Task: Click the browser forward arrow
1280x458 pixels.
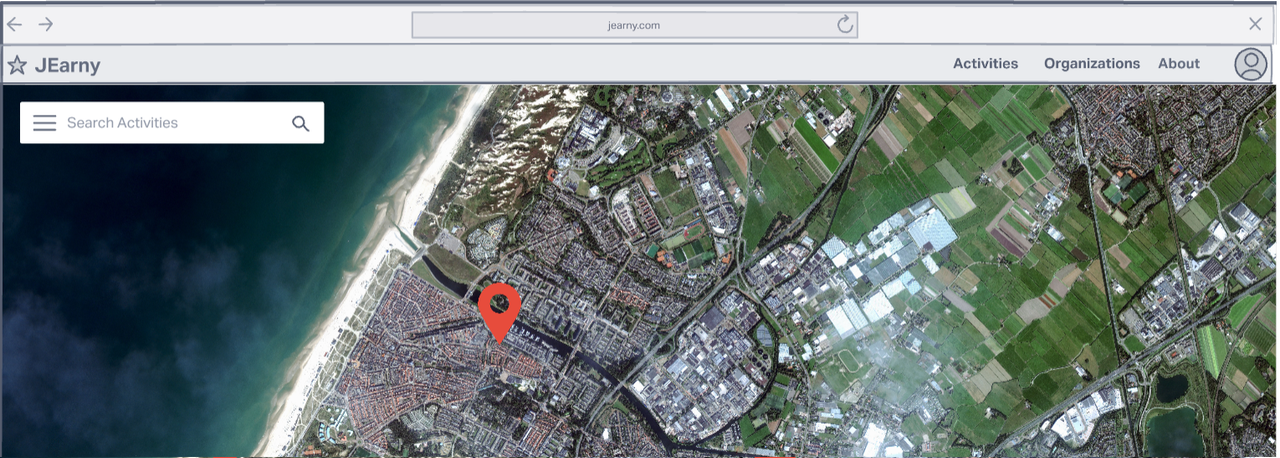Action: pyautogui.click(x=46, y=24)
